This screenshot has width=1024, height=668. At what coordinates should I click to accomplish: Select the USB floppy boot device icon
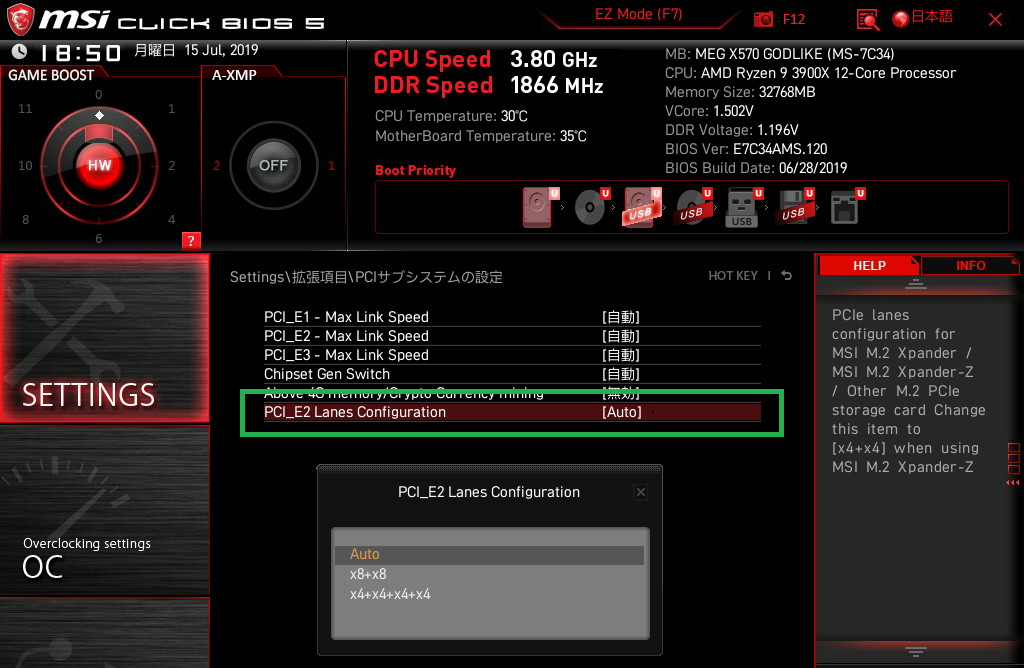[x=793, y=208]
